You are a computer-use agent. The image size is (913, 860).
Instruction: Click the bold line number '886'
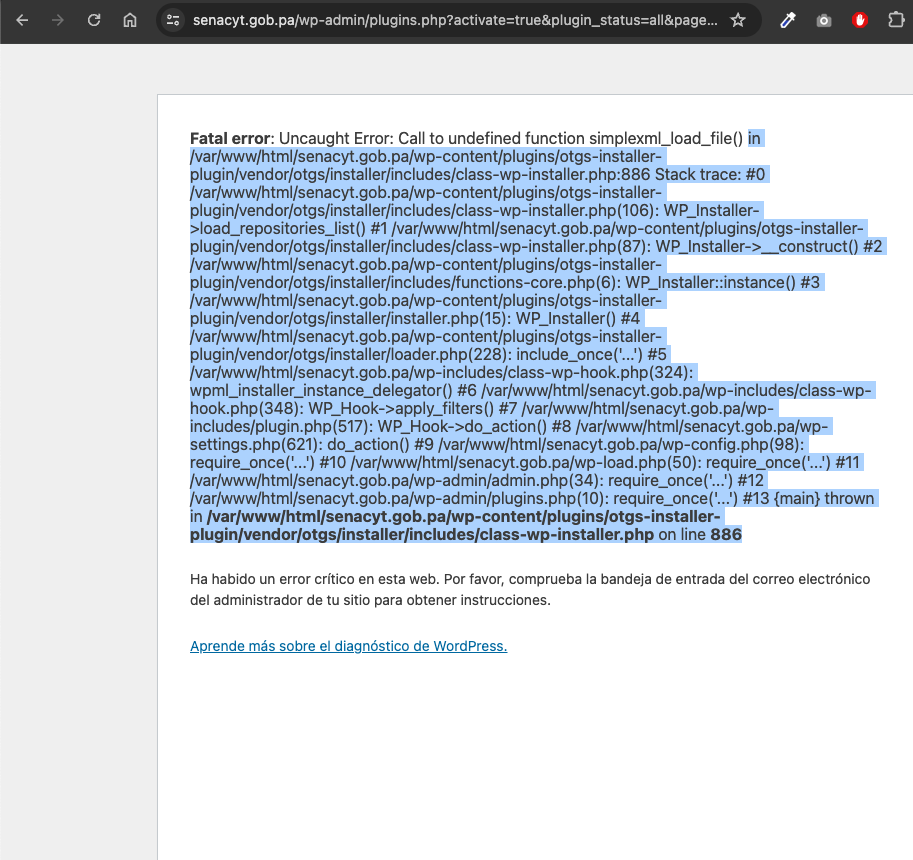726,535
